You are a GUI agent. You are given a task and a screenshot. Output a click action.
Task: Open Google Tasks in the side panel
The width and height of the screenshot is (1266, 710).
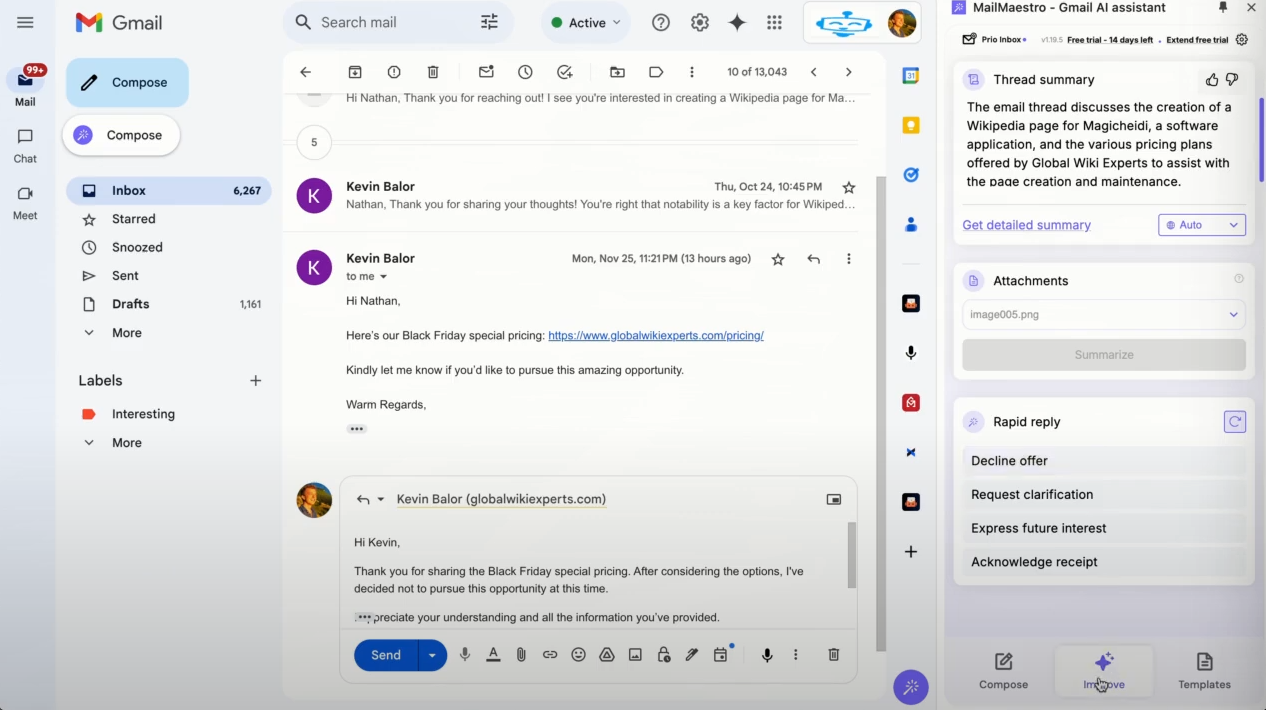[911, 175]
